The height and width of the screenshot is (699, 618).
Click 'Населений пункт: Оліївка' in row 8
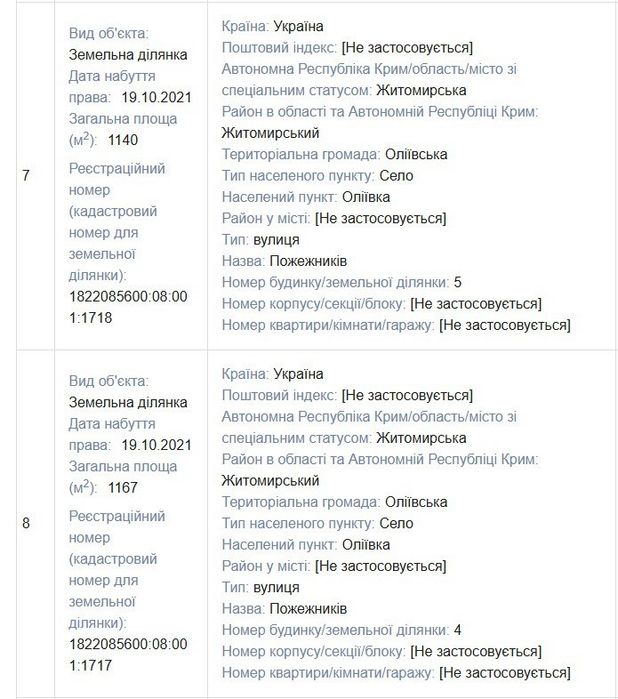(x=305, y=545)
